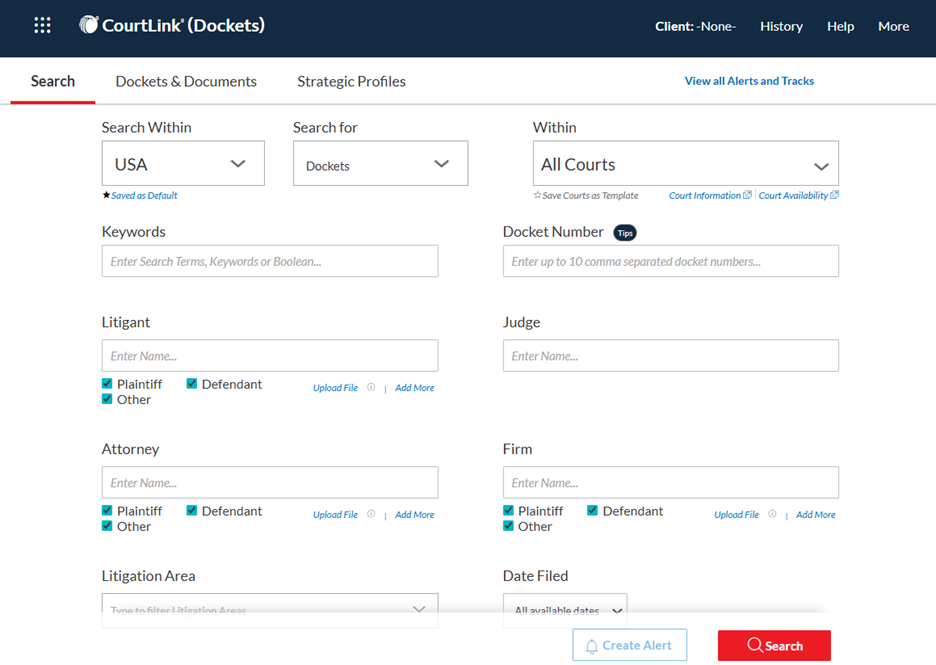Uncheck Attorney Defendant checkbox
Viewport: 936px width, 665px height.
(192, 511)
